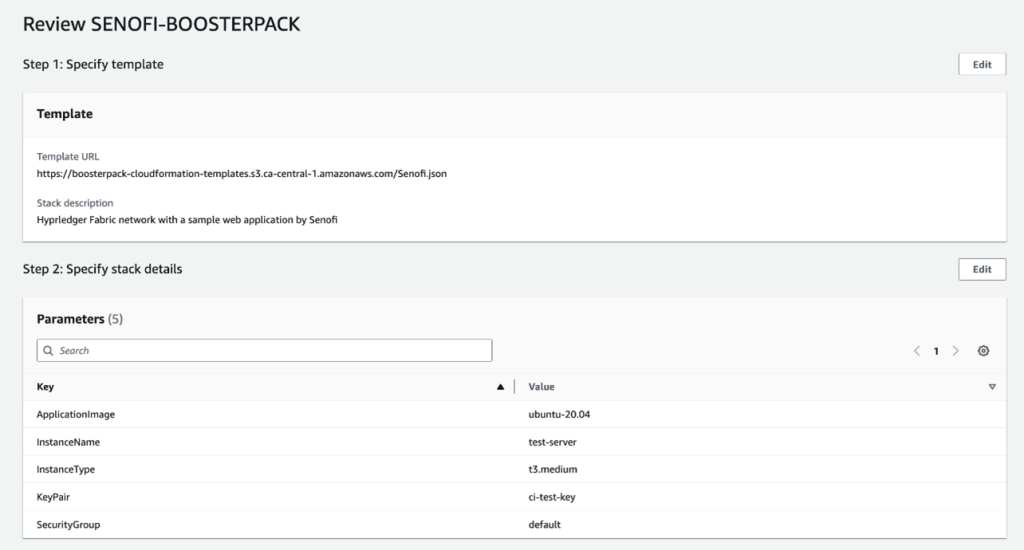Click the Senofi.json Template URL
This screenshot has height=550, width=1024.
point(241,173)
